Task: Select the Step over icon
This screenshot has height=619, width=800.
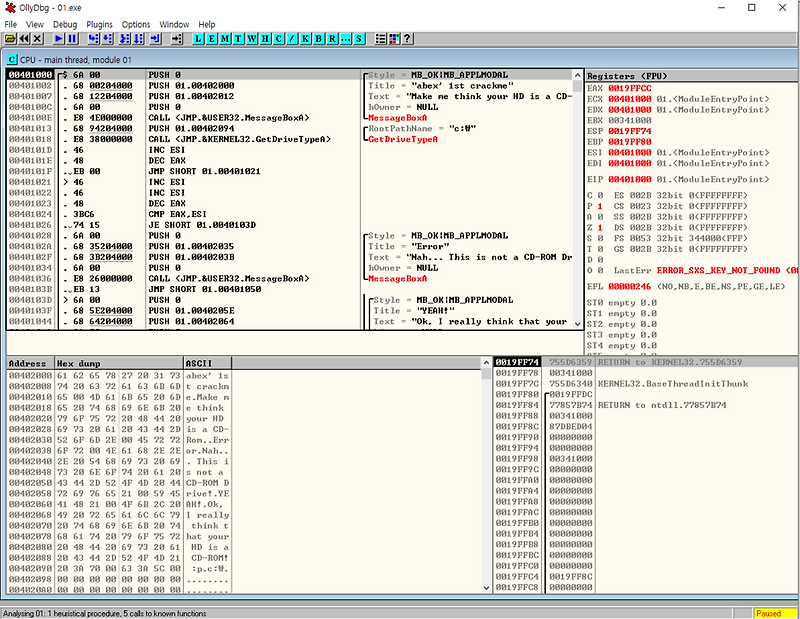Action: (x=109, y=40)
